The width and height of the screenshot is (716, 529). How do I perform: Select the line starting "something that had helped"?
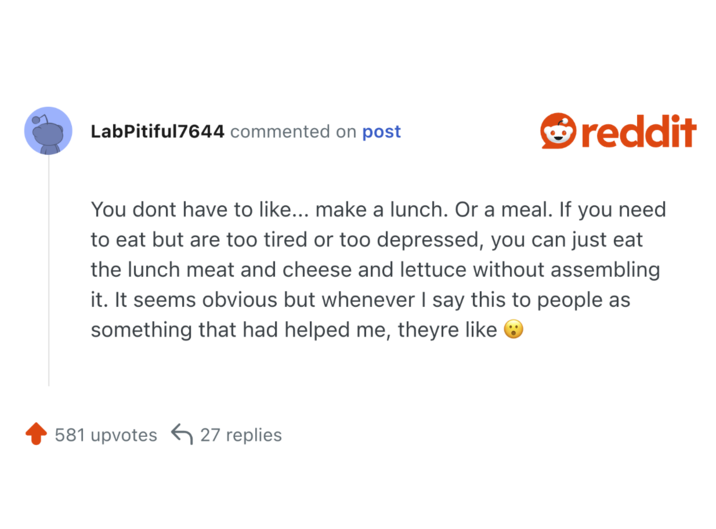click(x=293, y=329)
